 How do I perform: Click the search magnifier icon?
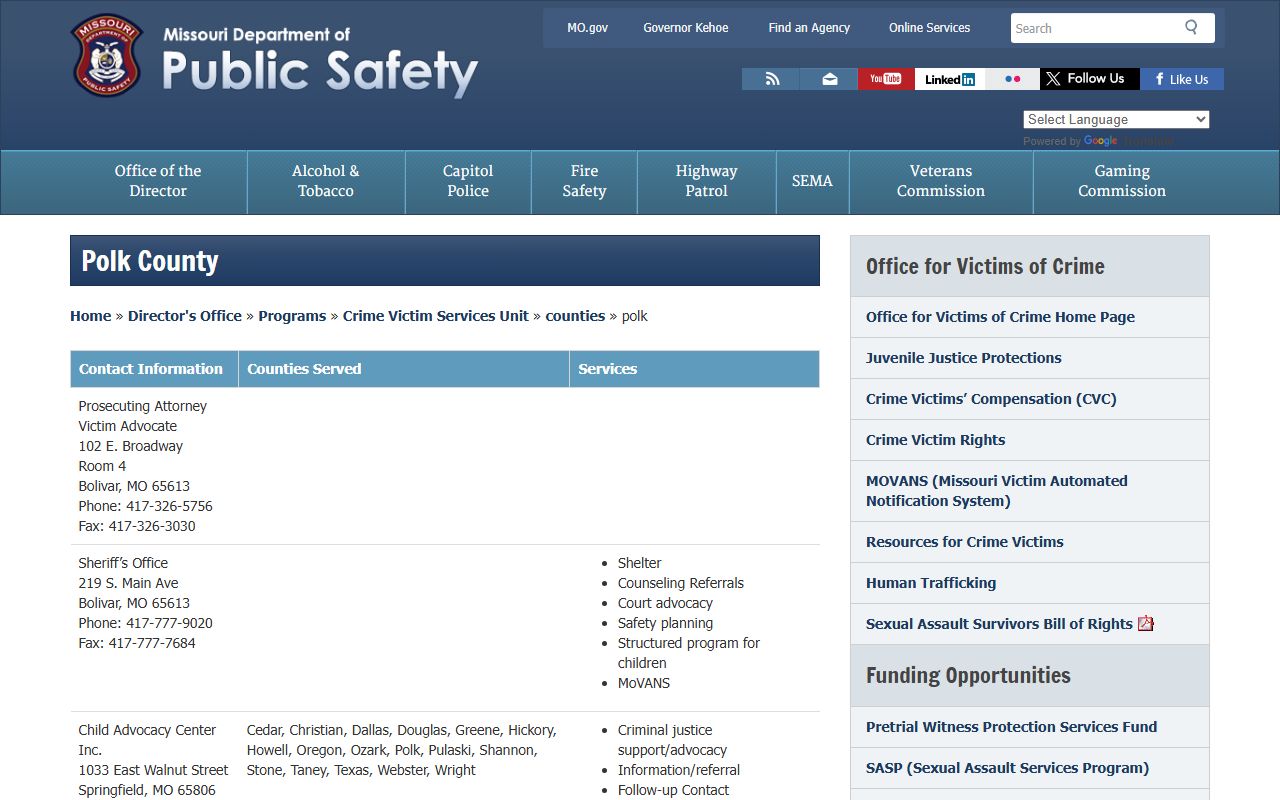tap(1191, 27)
